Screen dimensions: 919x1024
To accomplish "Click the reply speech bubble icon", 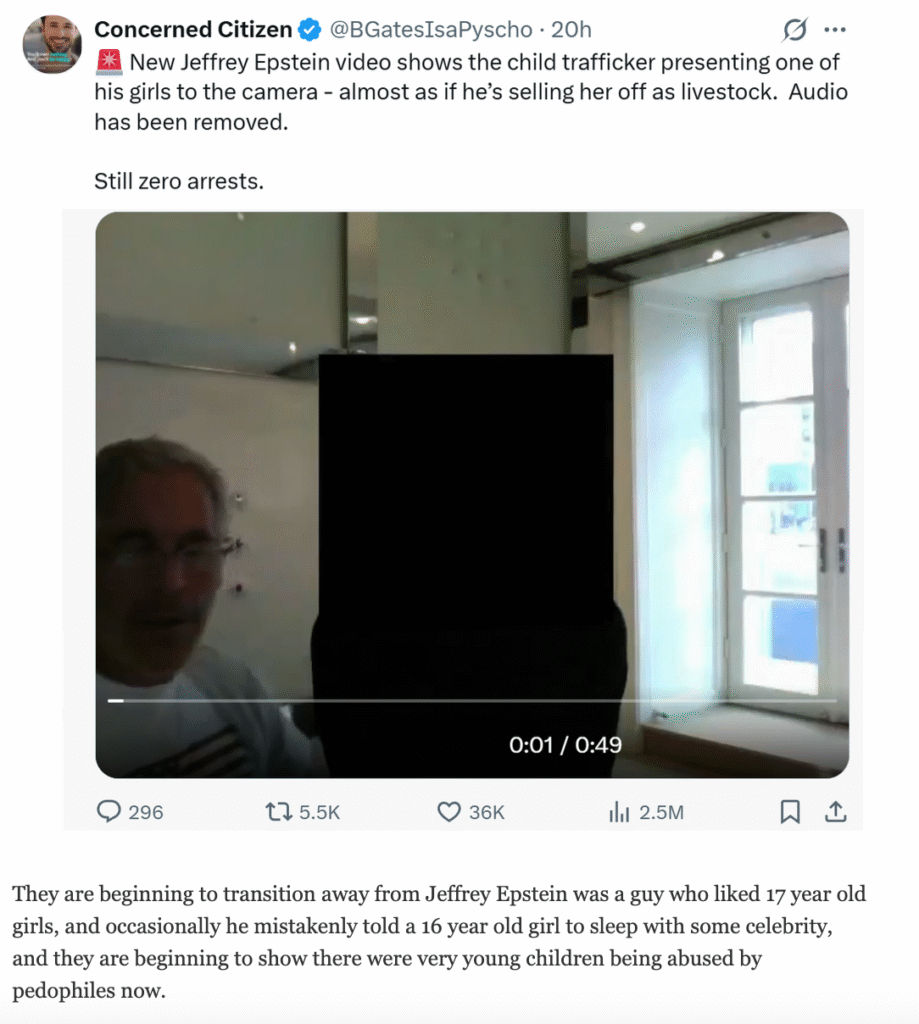I will click(x=108, y=811).
